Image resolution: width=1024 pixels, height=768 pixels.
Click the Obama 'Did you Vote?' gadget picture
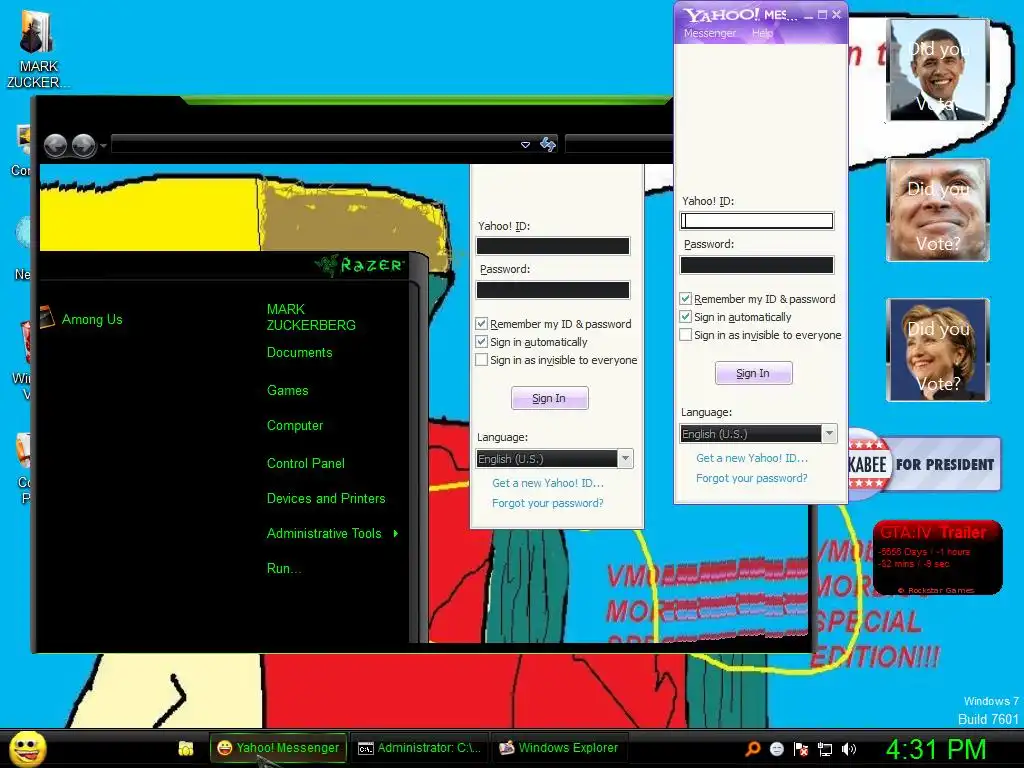click(938, 70)
